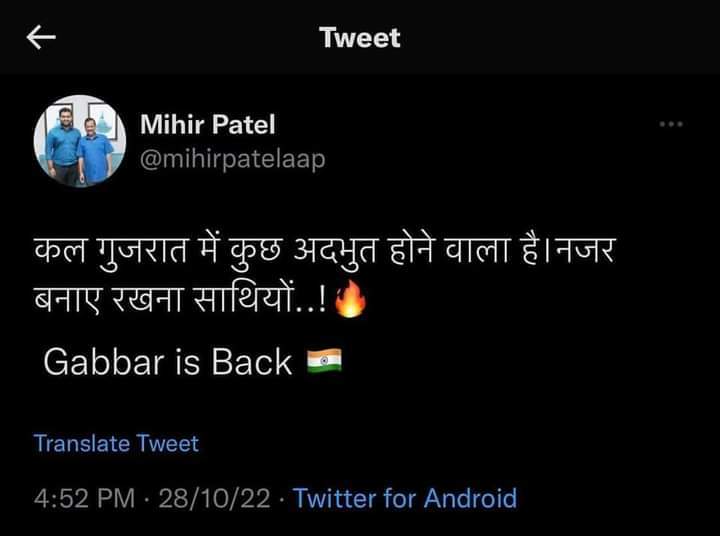Tap the India flag emoji
This screenshot has height=536, width=720.
[x=324, y=361]
